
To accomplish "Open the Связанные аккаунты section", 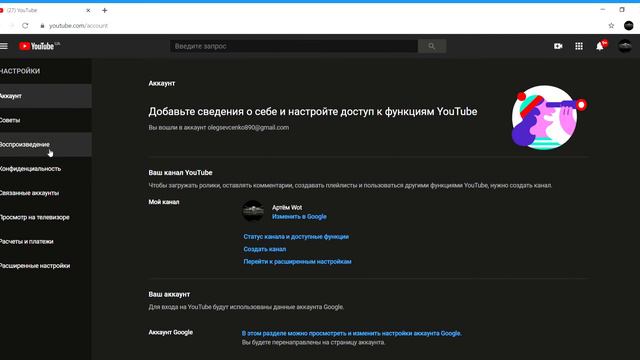I will click(46, 193).
